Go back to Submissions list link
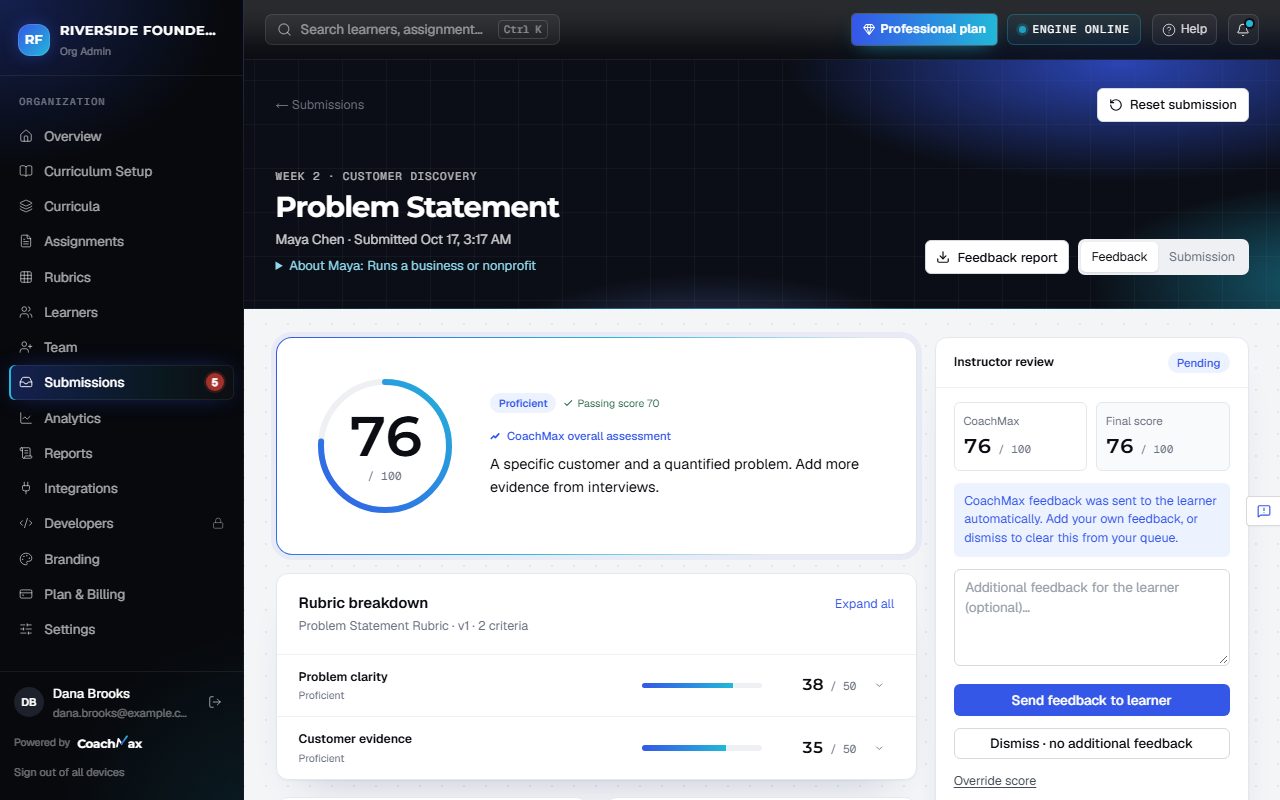The image size is (1280, 800). click(x=320, y=105)
